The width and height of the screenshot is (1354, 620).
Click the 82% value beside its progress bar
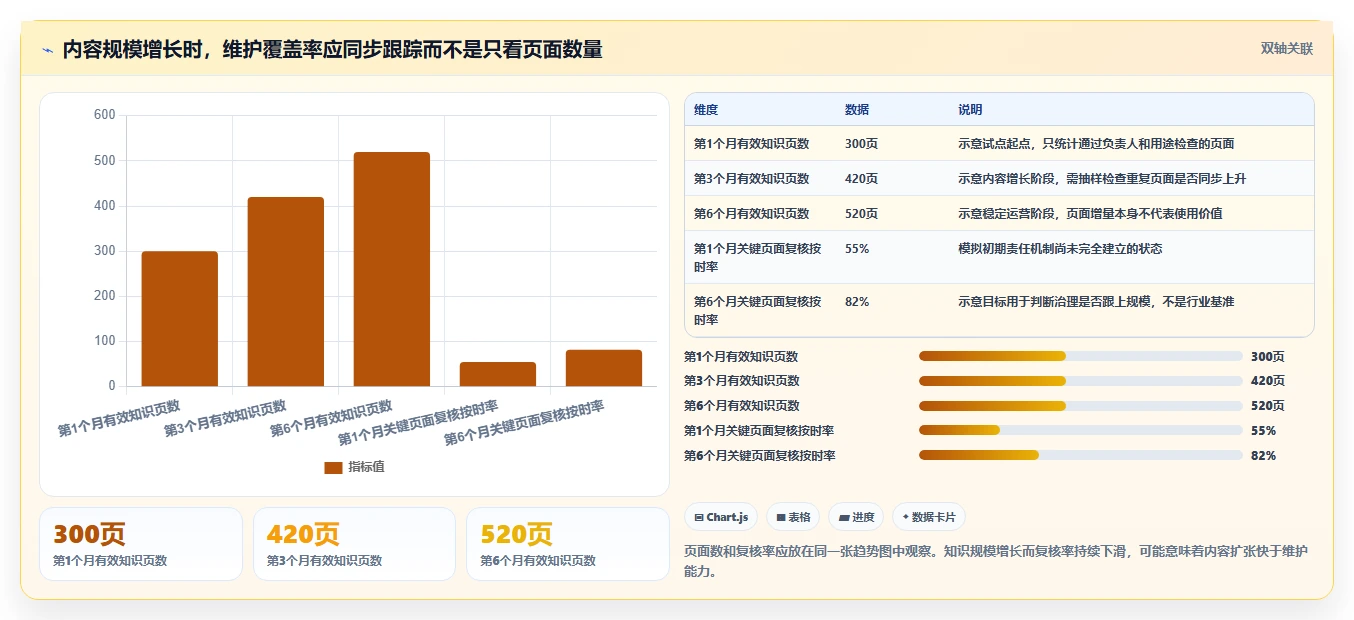pos(1263,456)
